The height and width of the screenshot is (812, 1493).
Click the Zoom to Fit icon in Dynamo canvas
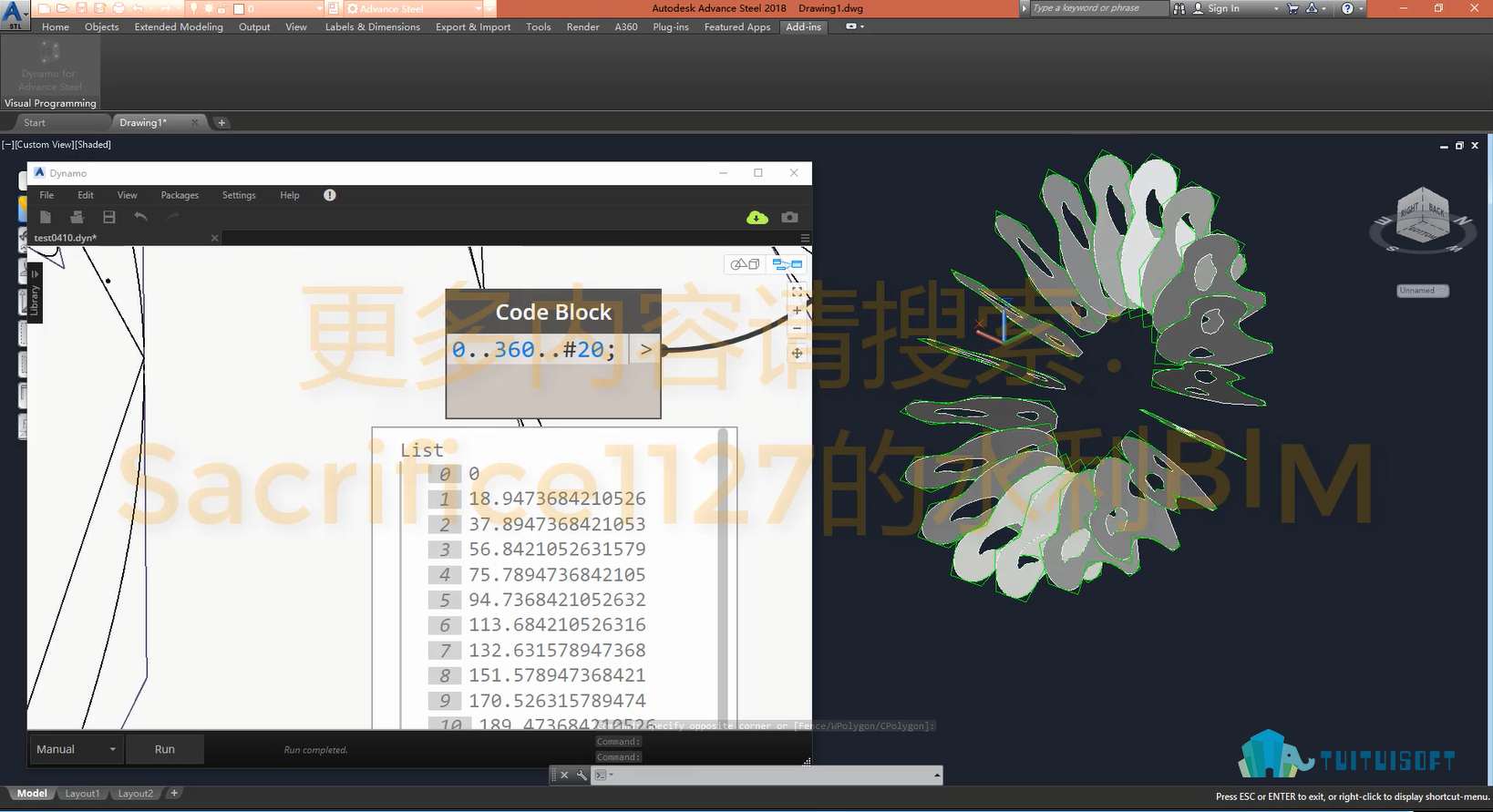pyautogui.click(x=797, y=292)
